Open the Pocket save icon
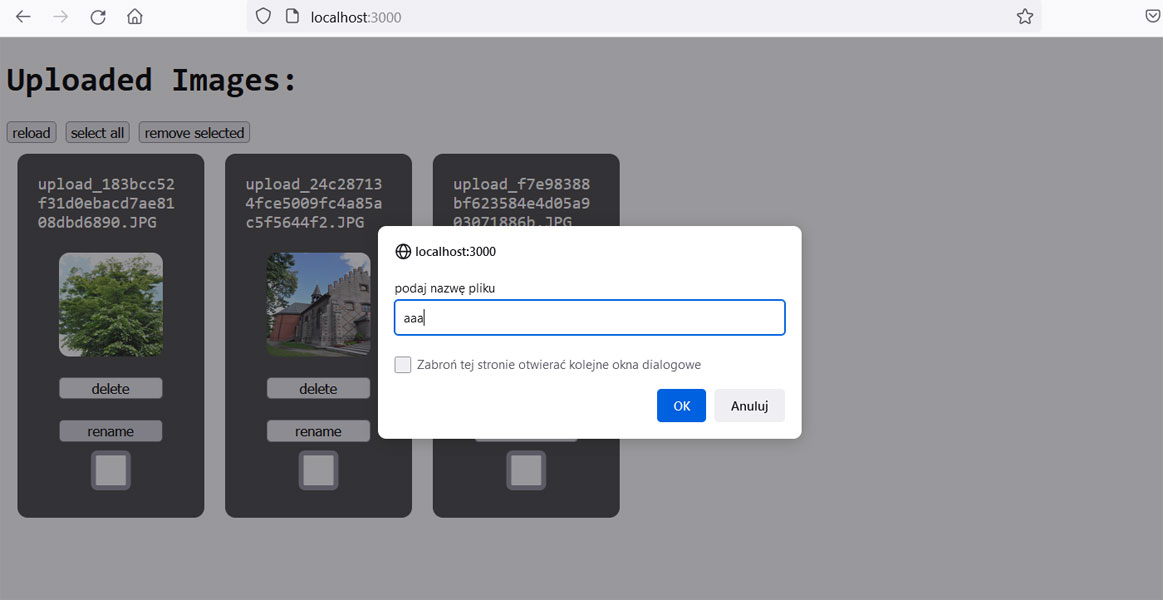Image resolution: width=1163 pixels, height=600 pixels. pyautogui.click(x=1152, y=17)
